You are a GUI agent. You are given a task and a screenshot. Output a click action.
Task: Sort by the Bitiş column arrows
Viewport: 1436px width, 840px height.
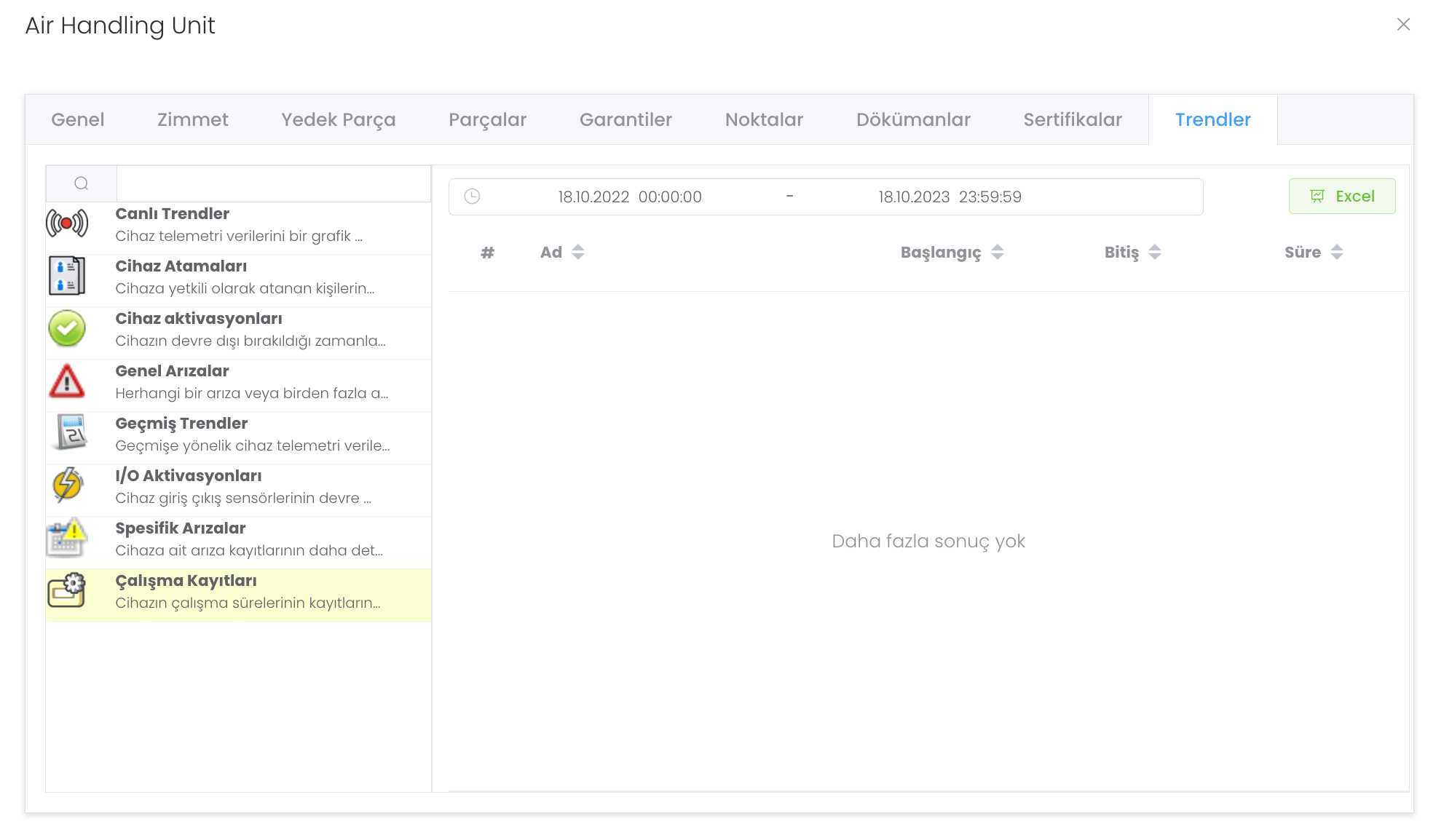pos(1154,253)
